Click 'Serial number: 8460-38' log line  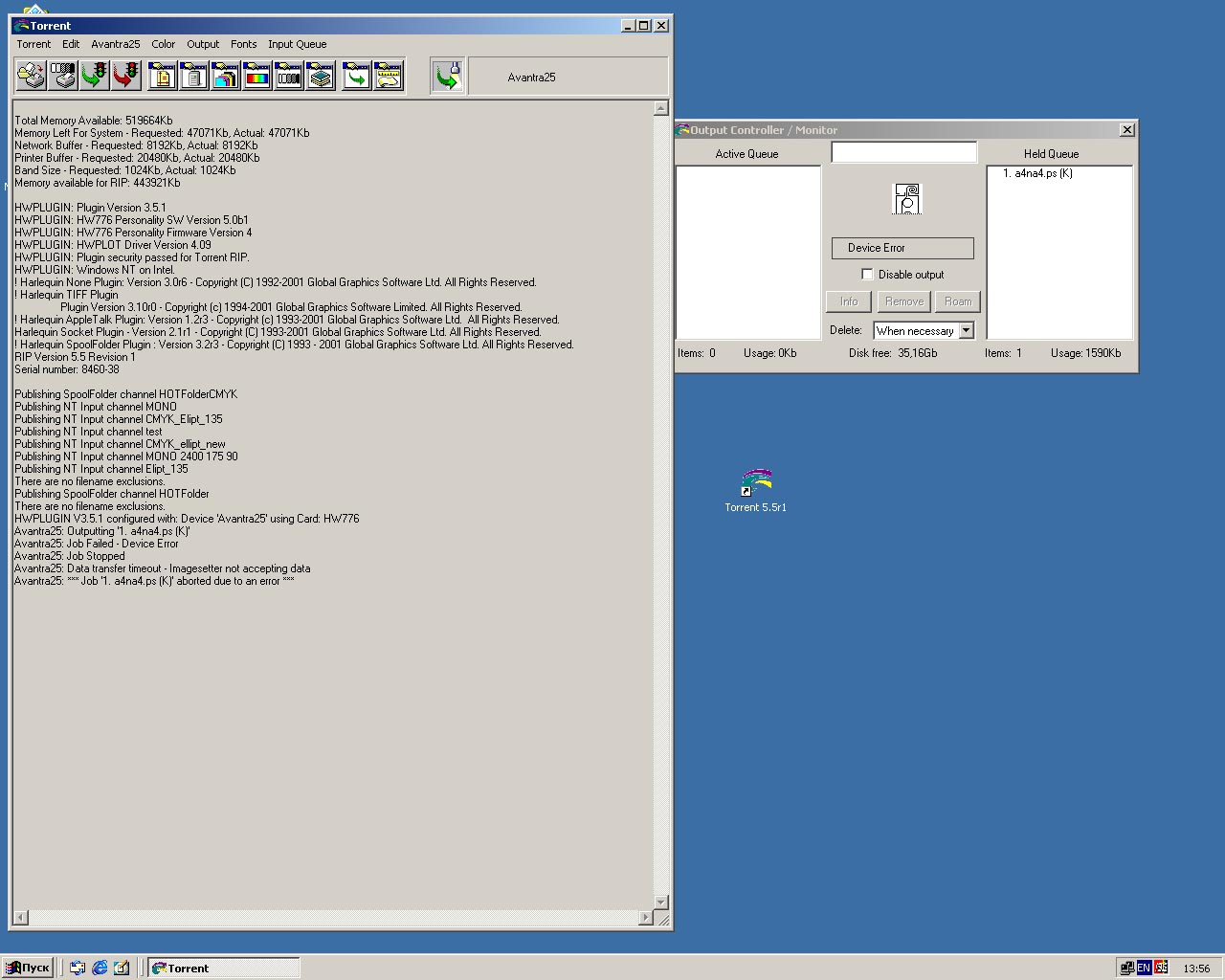tap(67, 369)
